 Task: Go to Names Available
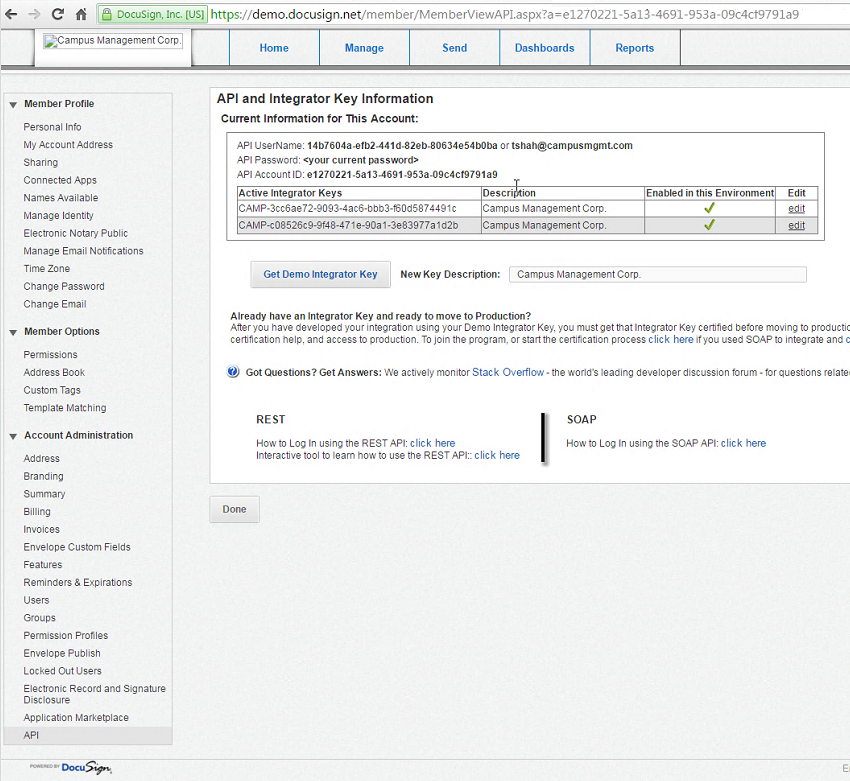(x=61, y=198)
